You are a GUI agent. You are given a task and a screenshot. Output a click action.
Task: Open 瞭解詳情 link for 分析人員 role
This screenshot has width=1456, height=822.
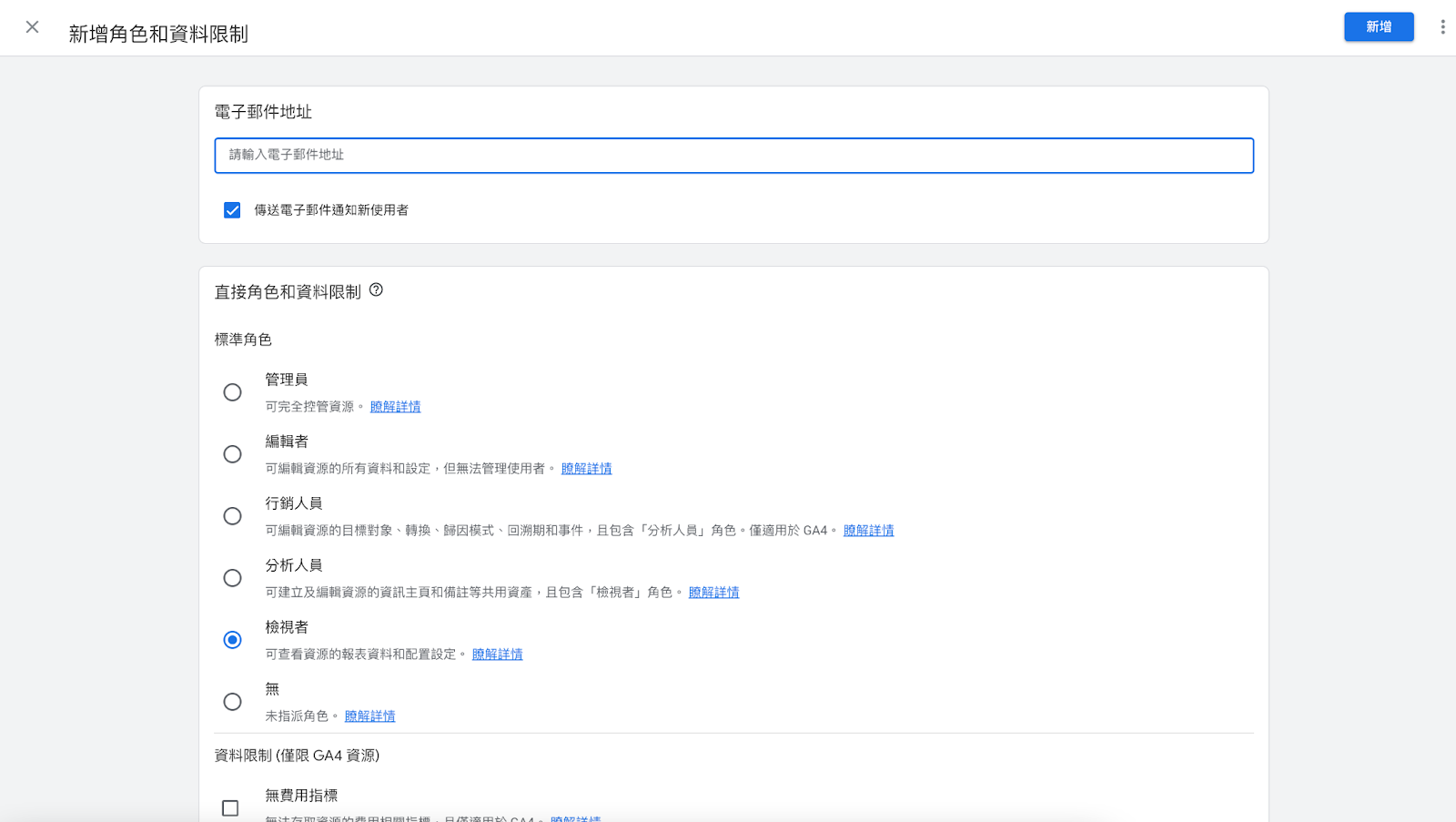(713, 593)
